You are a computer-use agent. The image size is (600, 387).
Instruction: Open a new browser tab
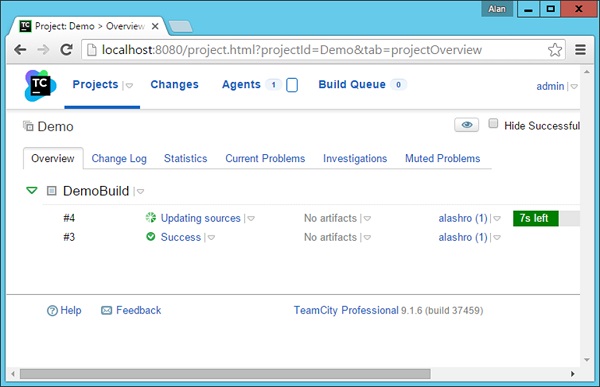tap(181, 27)
